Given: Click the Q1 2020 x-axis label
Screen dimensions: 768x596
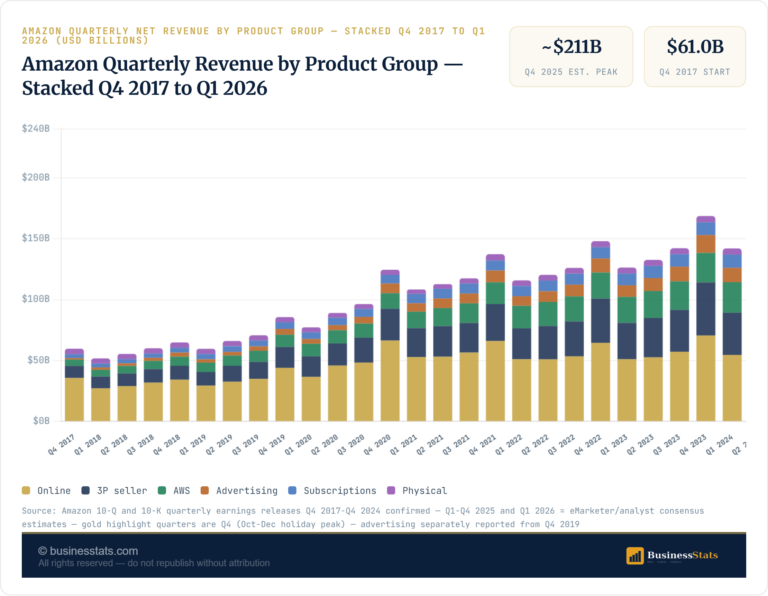Looking at the screenshot, I should pos(298,444).
